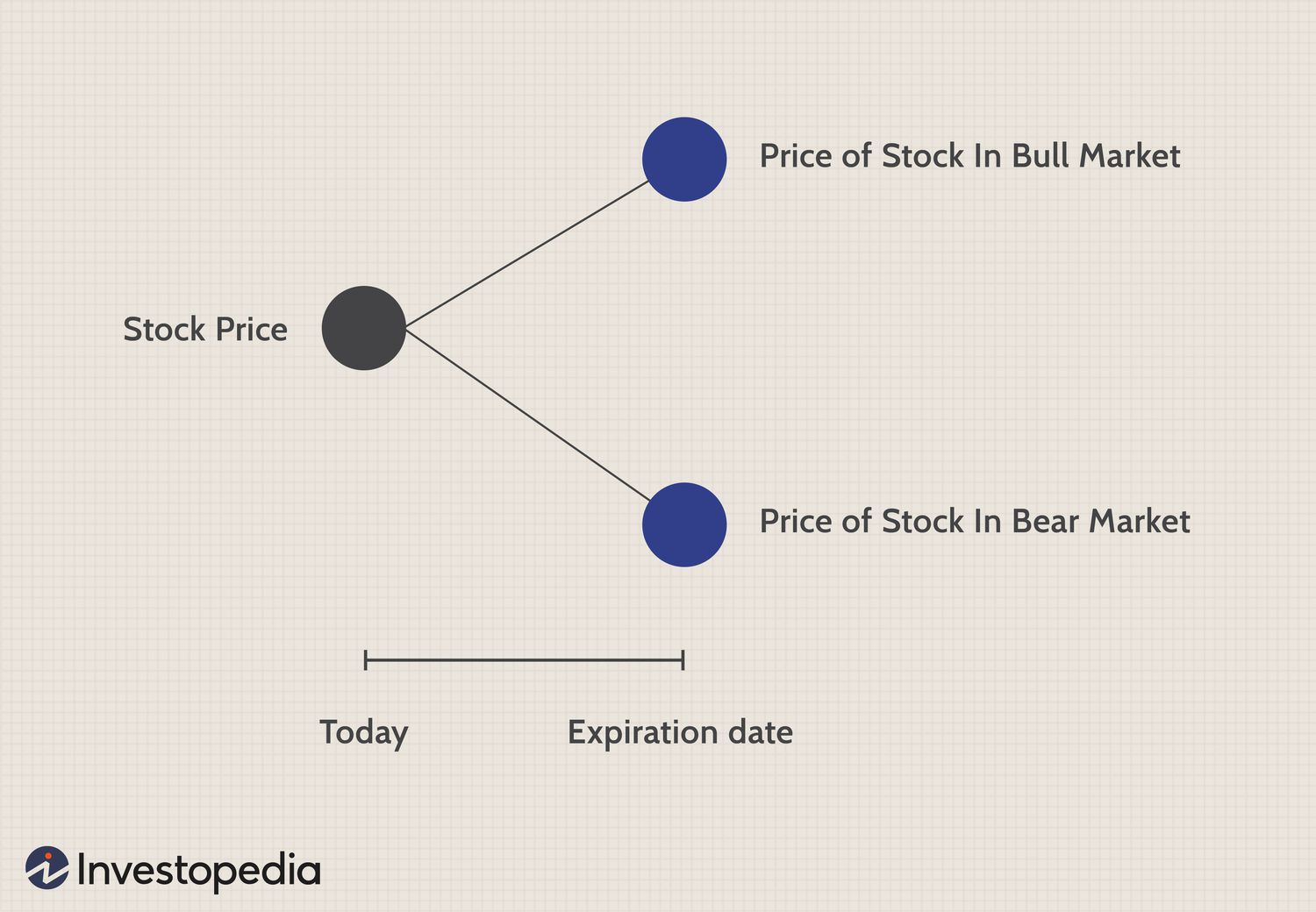Click the Investopedia wordmark text

[198, 871]
